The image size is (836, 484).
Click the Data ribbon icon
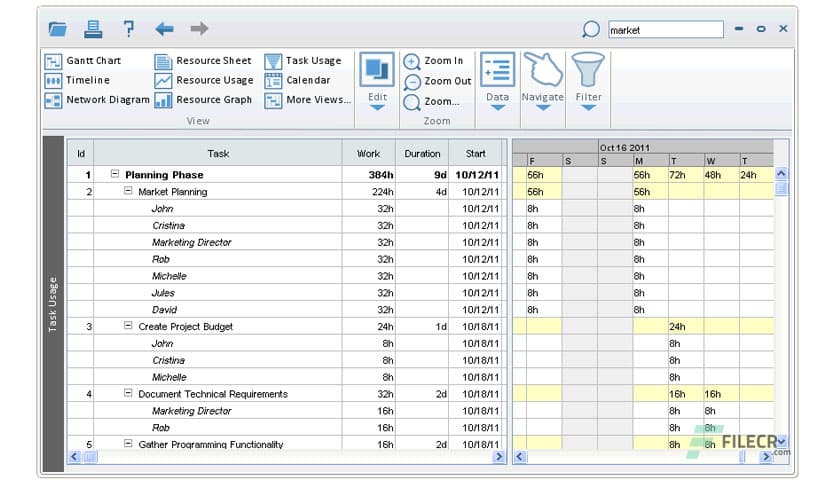coord(497,69)
